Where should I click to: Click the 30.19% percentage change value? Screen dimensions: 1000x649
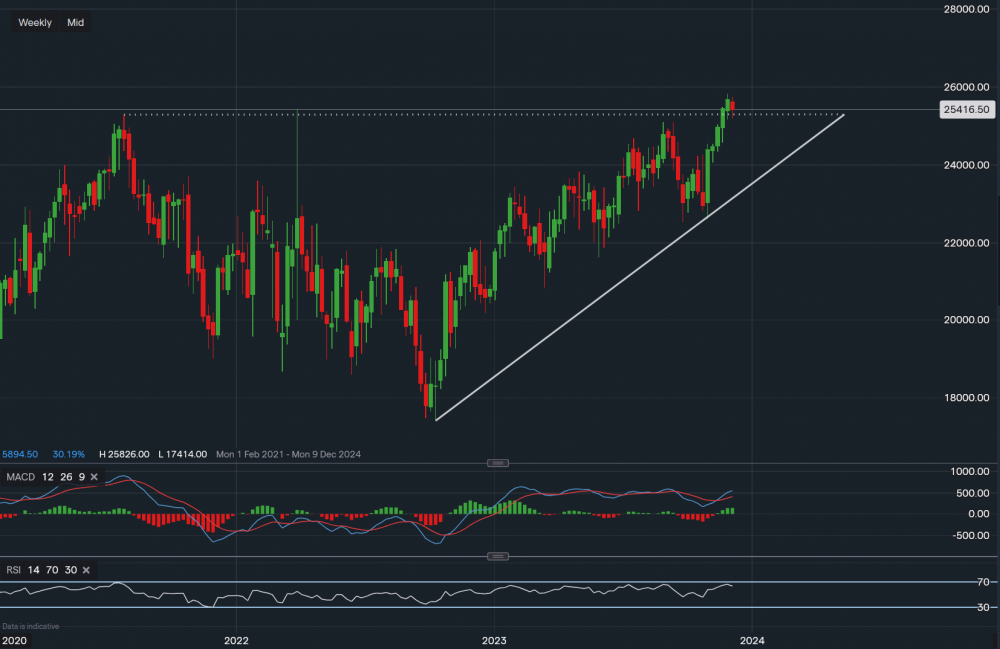pyautogui.click(x=69, y=454)
